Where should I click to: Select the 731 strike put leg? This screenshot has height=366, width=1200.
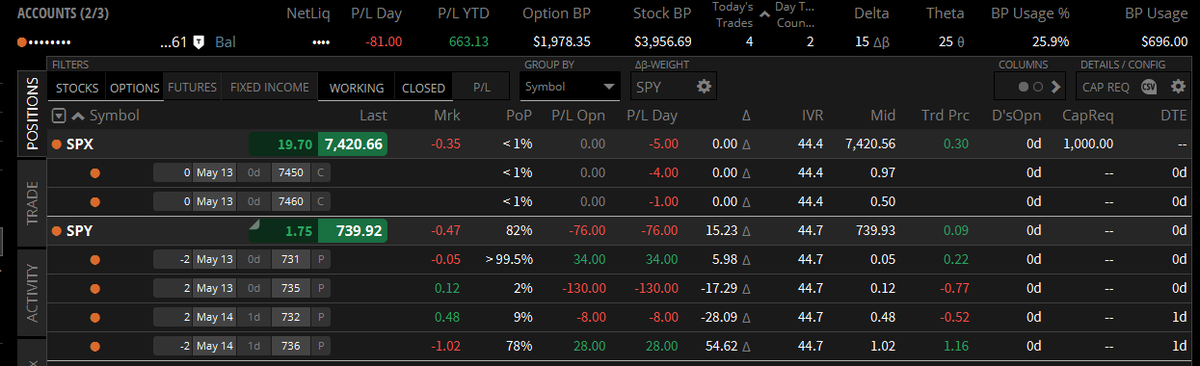tap(243, 260)
